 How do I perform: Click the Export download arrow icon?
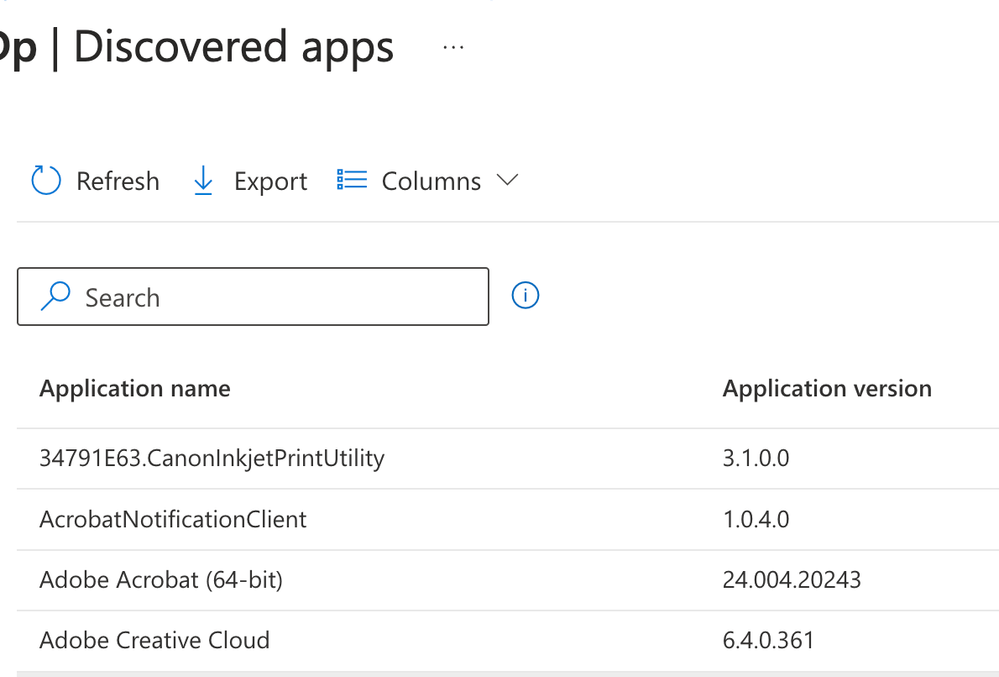pyautogui.click(x=203, y=180)
